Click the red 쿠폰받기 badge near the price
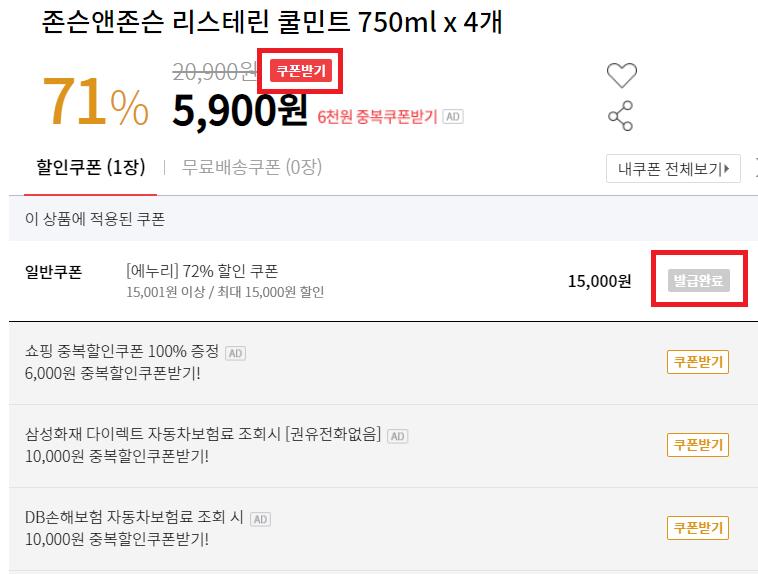 pyautogui.click(x=301, y=71)
